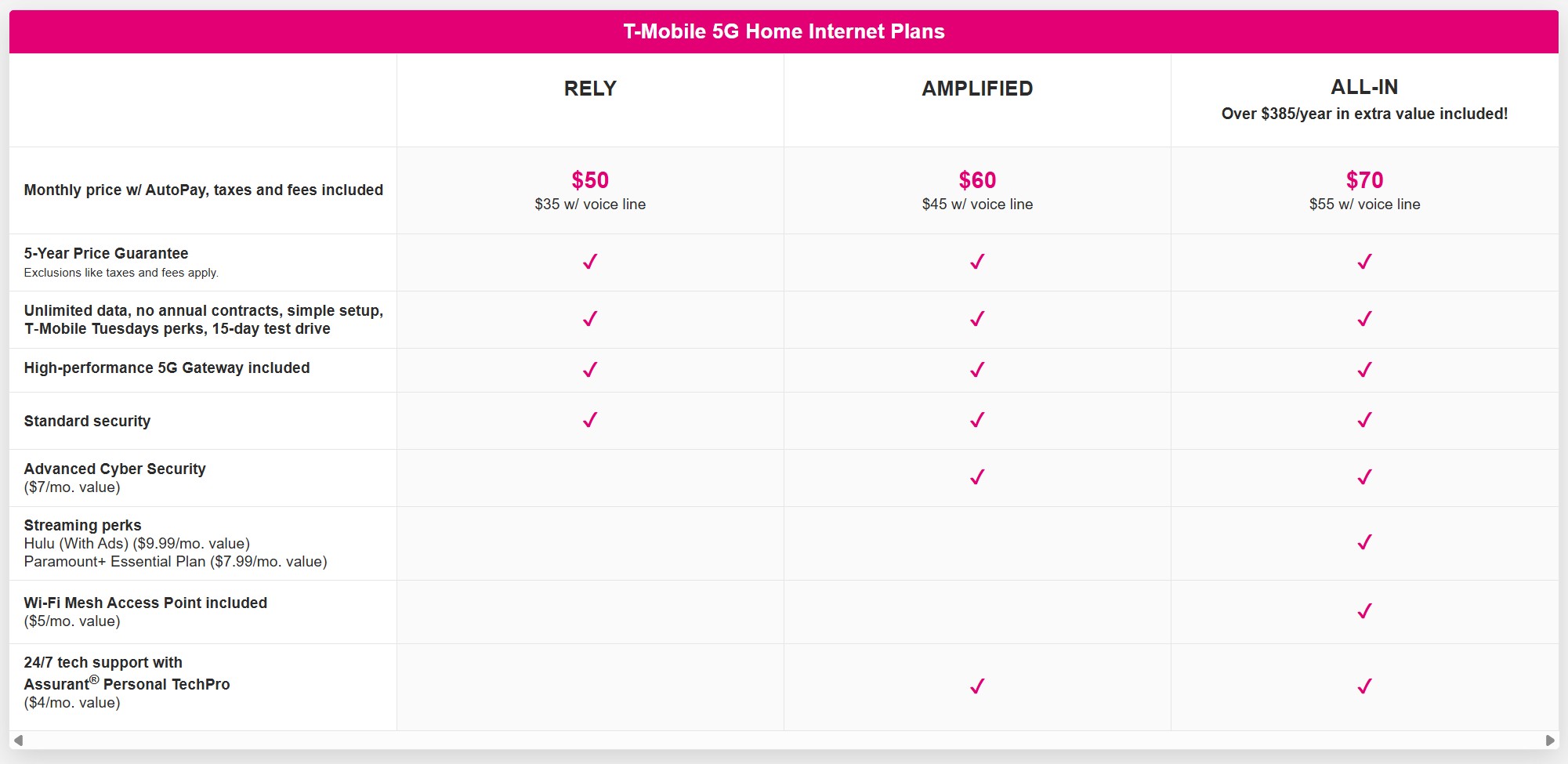This screenshot has width=1568, height=764.
Task: Click the $35 w/ voice line price link
Action: click(590, 205)
